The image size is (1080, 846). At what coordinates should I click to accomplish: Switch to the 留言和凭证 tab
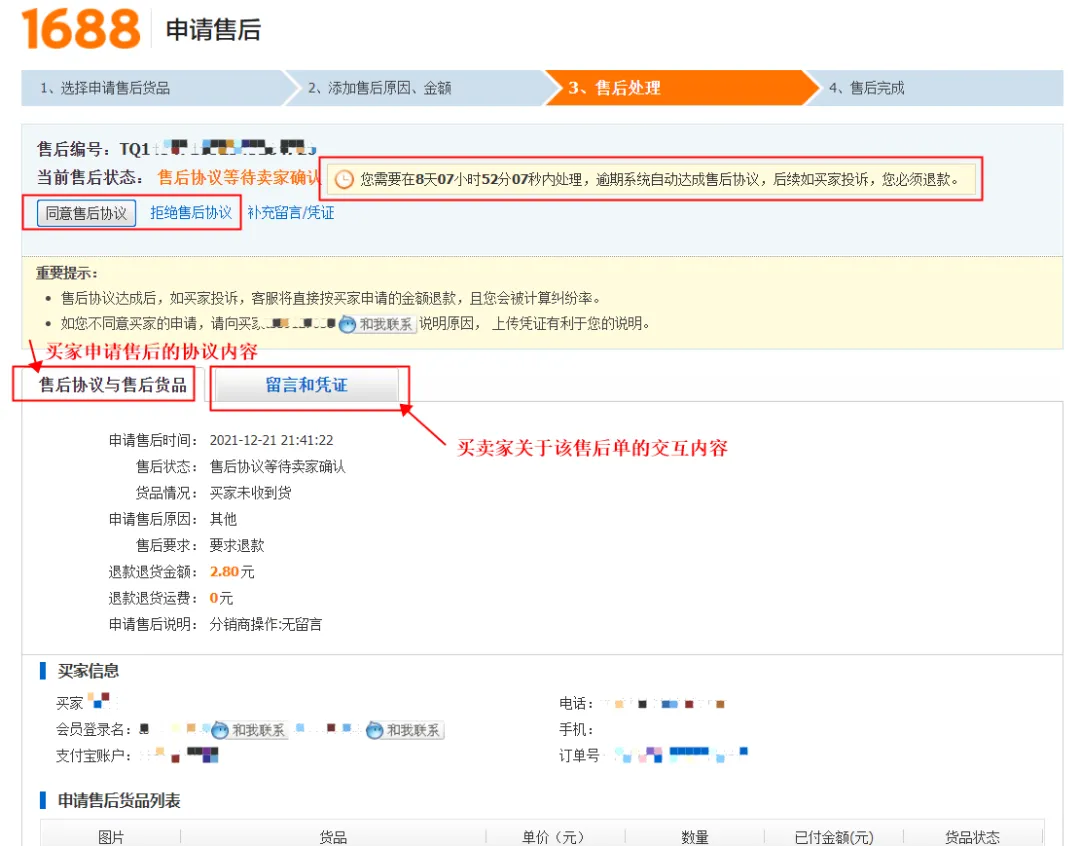pos(306,385)
